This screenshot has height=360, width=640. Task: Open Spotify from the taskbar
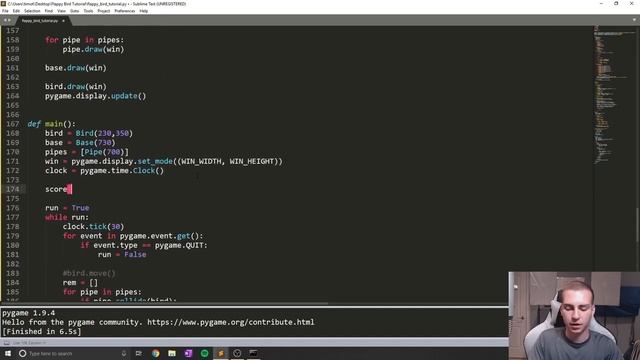click(204, 353)
